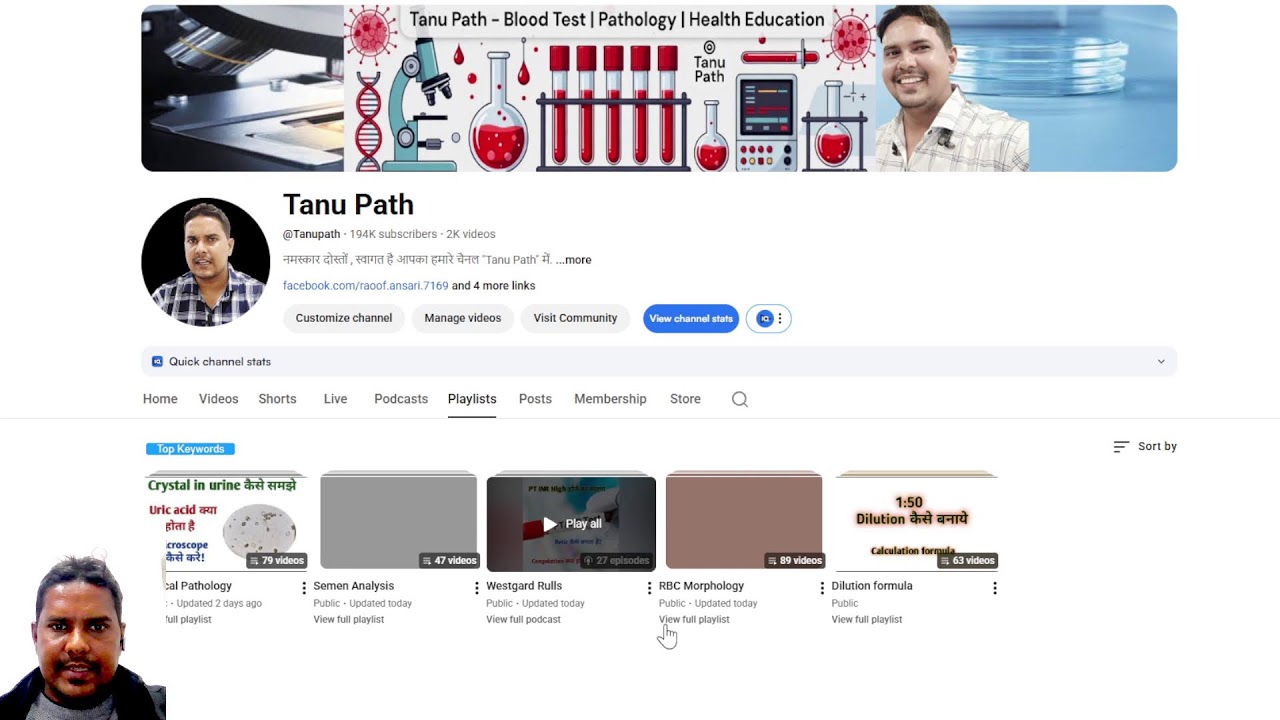View full playlist for RBC Morphology
Screen dimensions: 1280x720
click(x=694, y=620)
